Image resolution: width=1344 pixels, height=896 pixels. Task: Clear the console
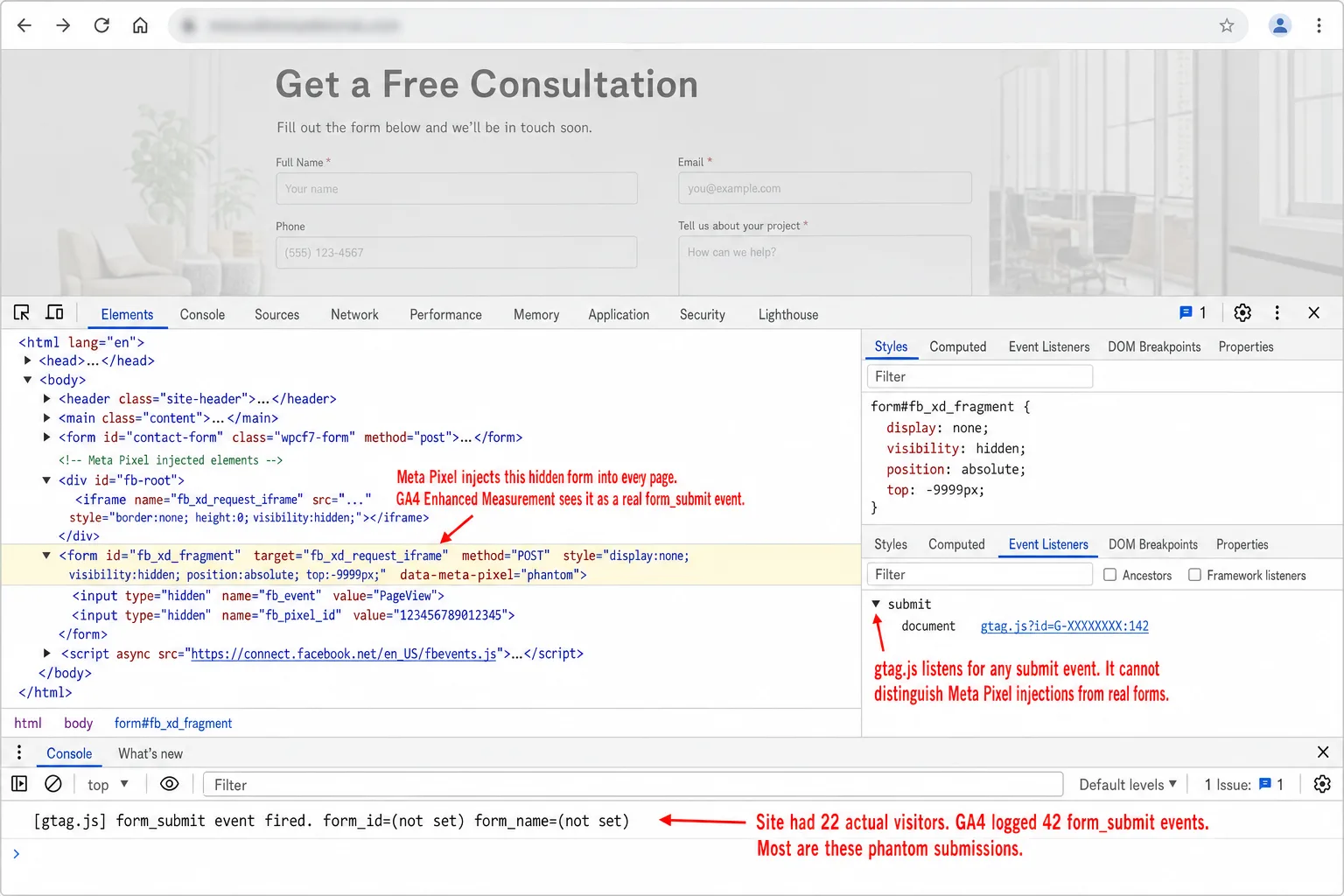53,784
